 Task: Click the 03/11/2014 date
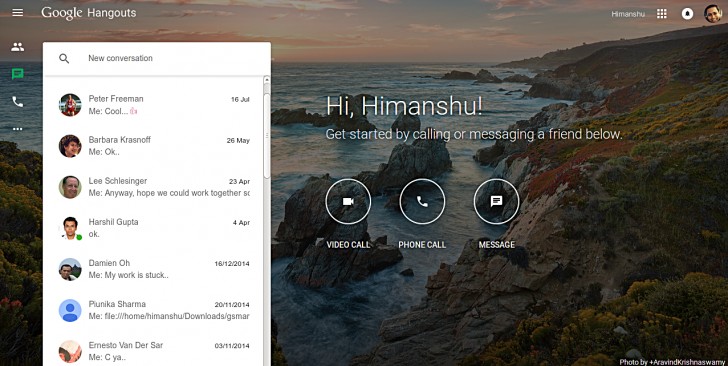click(232, 346)
